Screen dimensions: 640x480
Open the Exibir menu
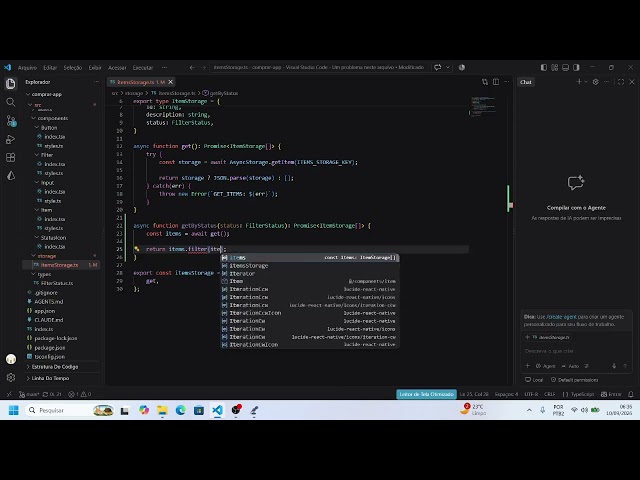(95, 68)
